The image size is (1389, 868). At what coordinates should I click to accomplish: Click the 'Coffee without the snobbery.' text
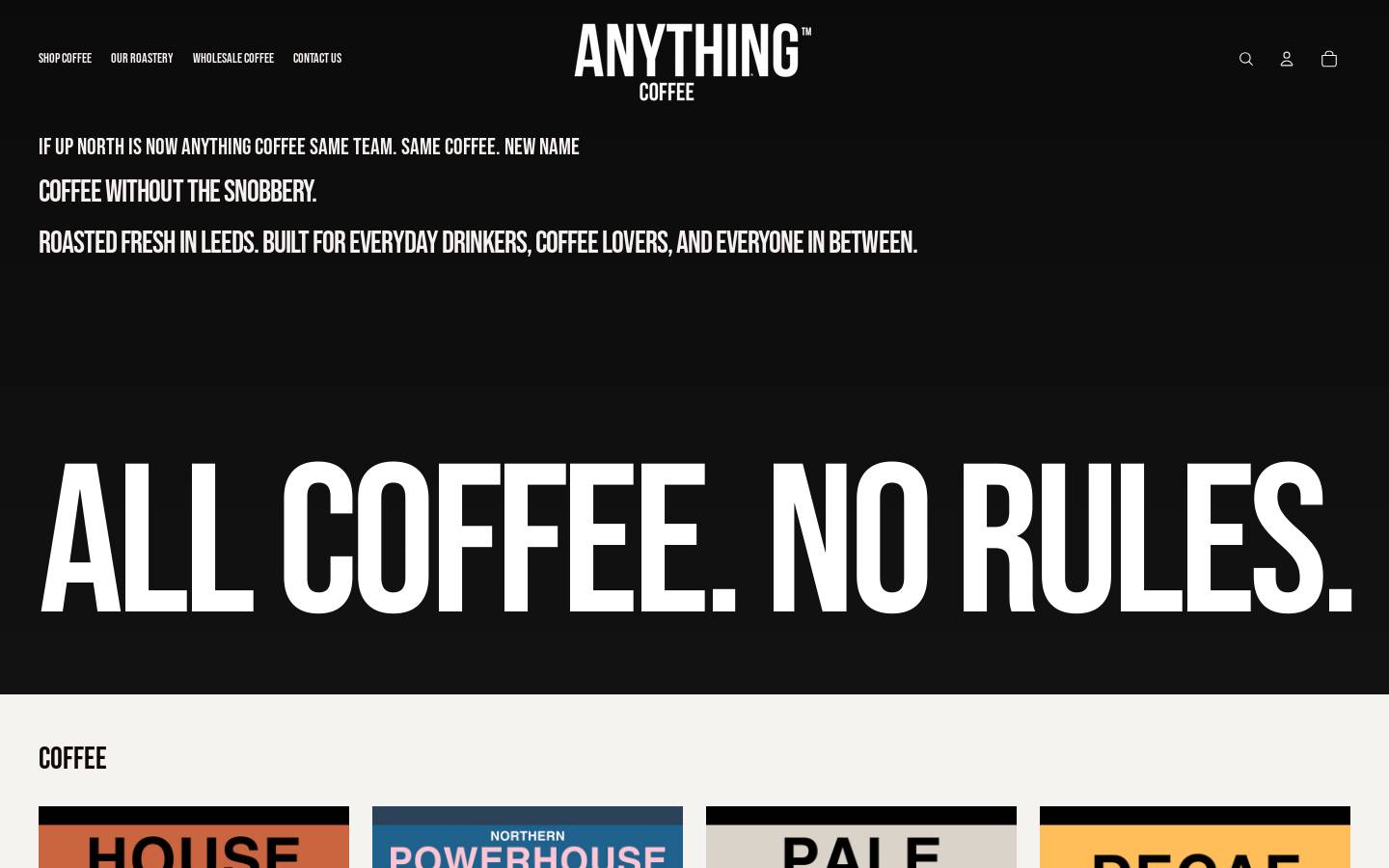[x=177, y=192]
